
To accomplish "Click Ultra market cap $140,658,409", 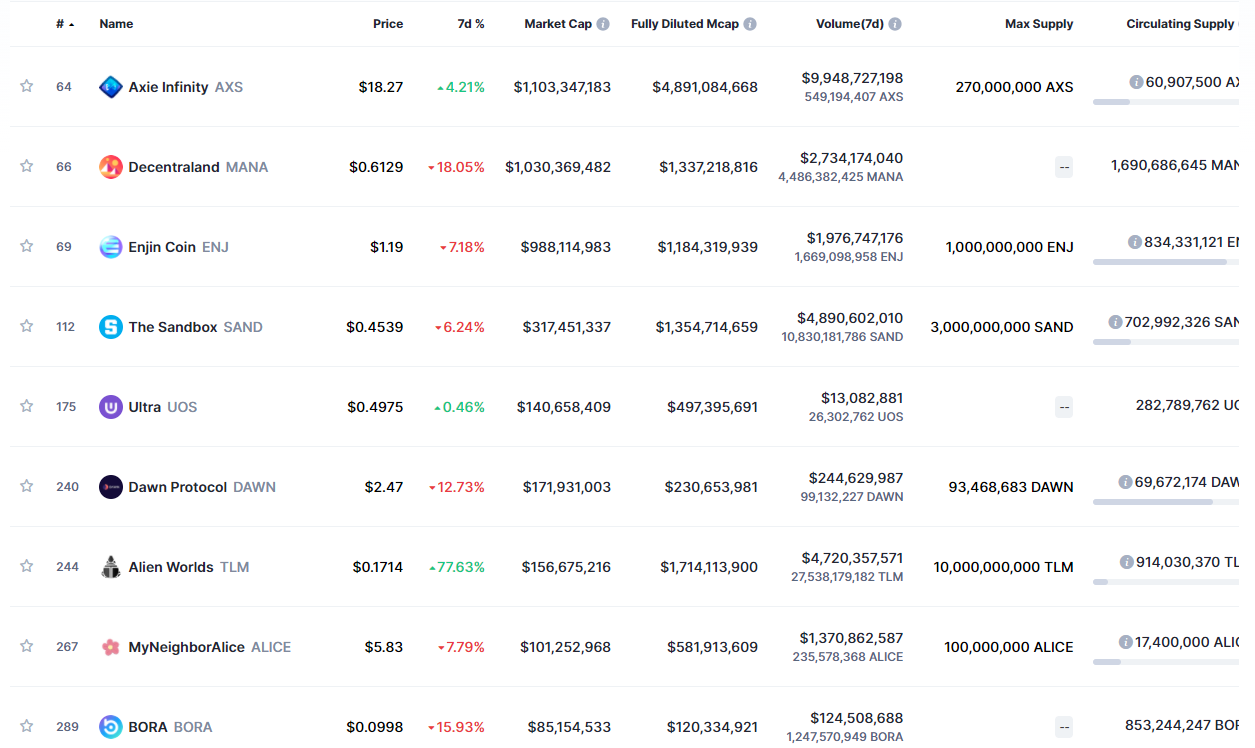I will [x=564, y=407].
